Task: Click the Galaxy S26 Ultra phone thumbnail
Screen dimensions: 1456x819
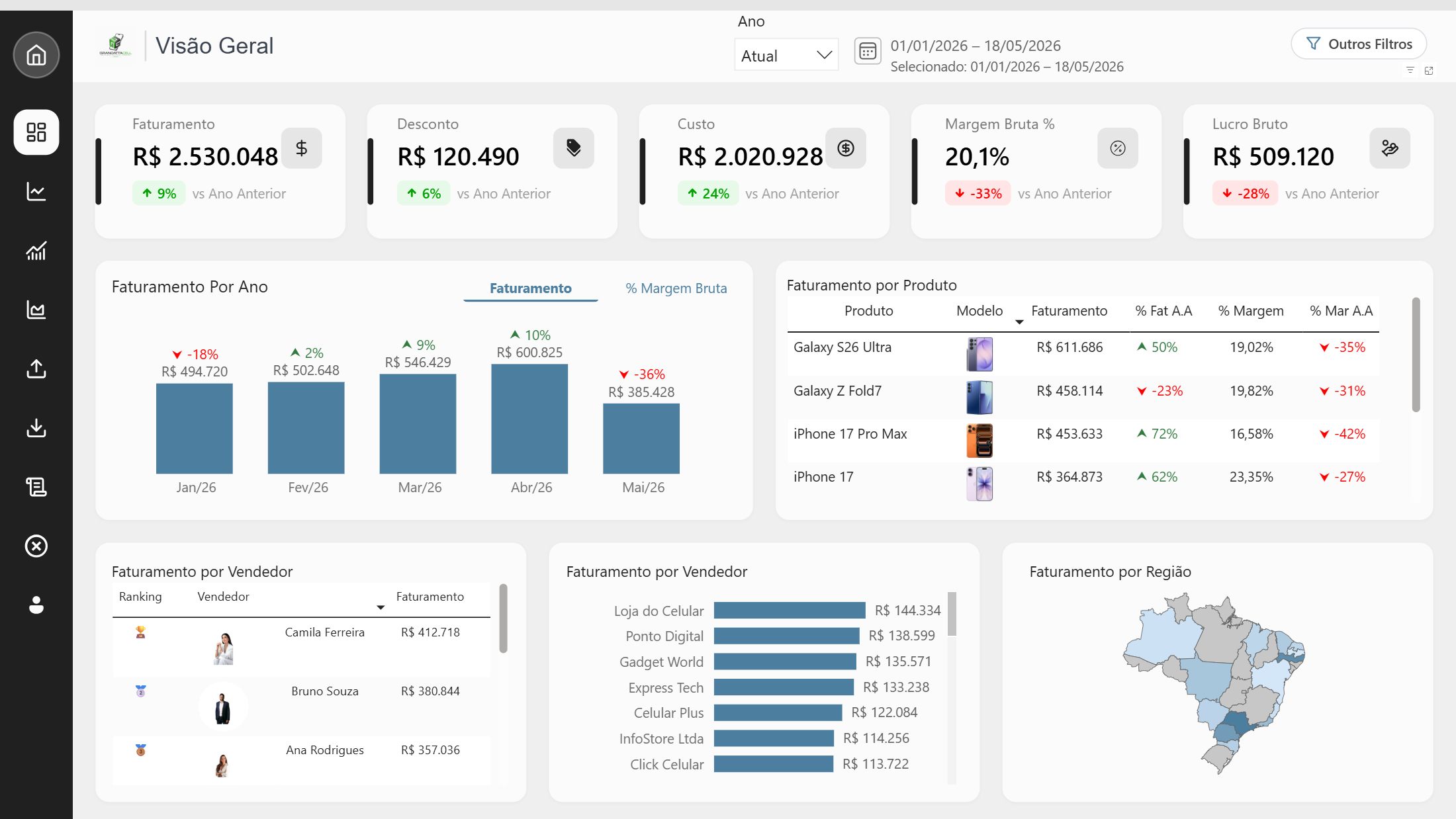Action: pyautogui.click(x=979, y=354)
